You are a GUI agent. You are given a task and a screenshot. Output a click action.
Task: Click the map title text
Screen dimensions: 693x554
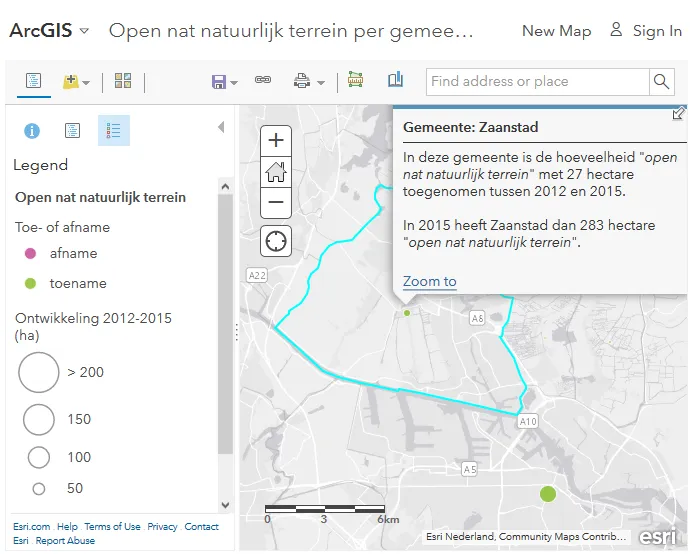coord(291,31)
